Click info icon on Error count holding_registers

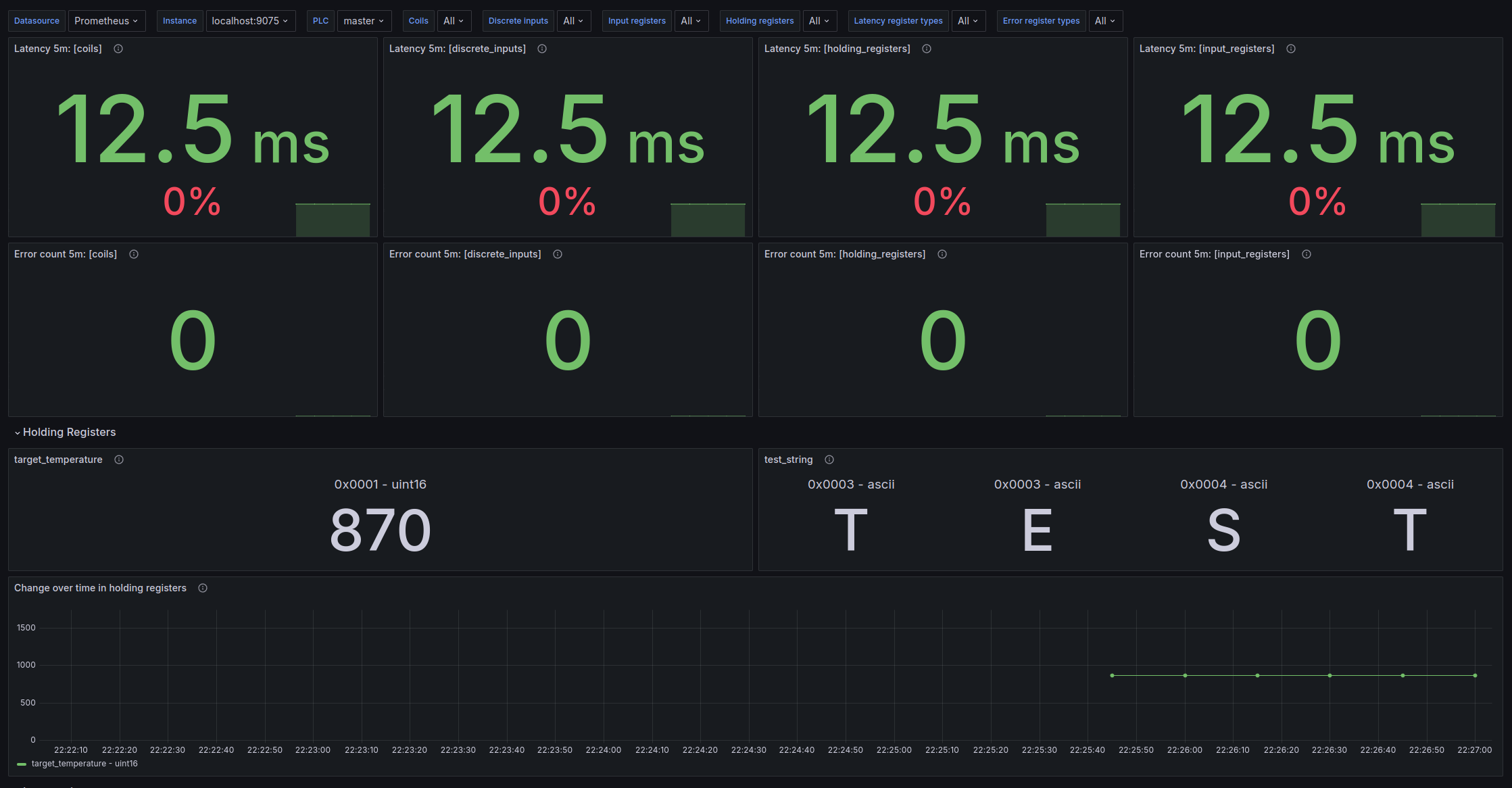point(942,254)
